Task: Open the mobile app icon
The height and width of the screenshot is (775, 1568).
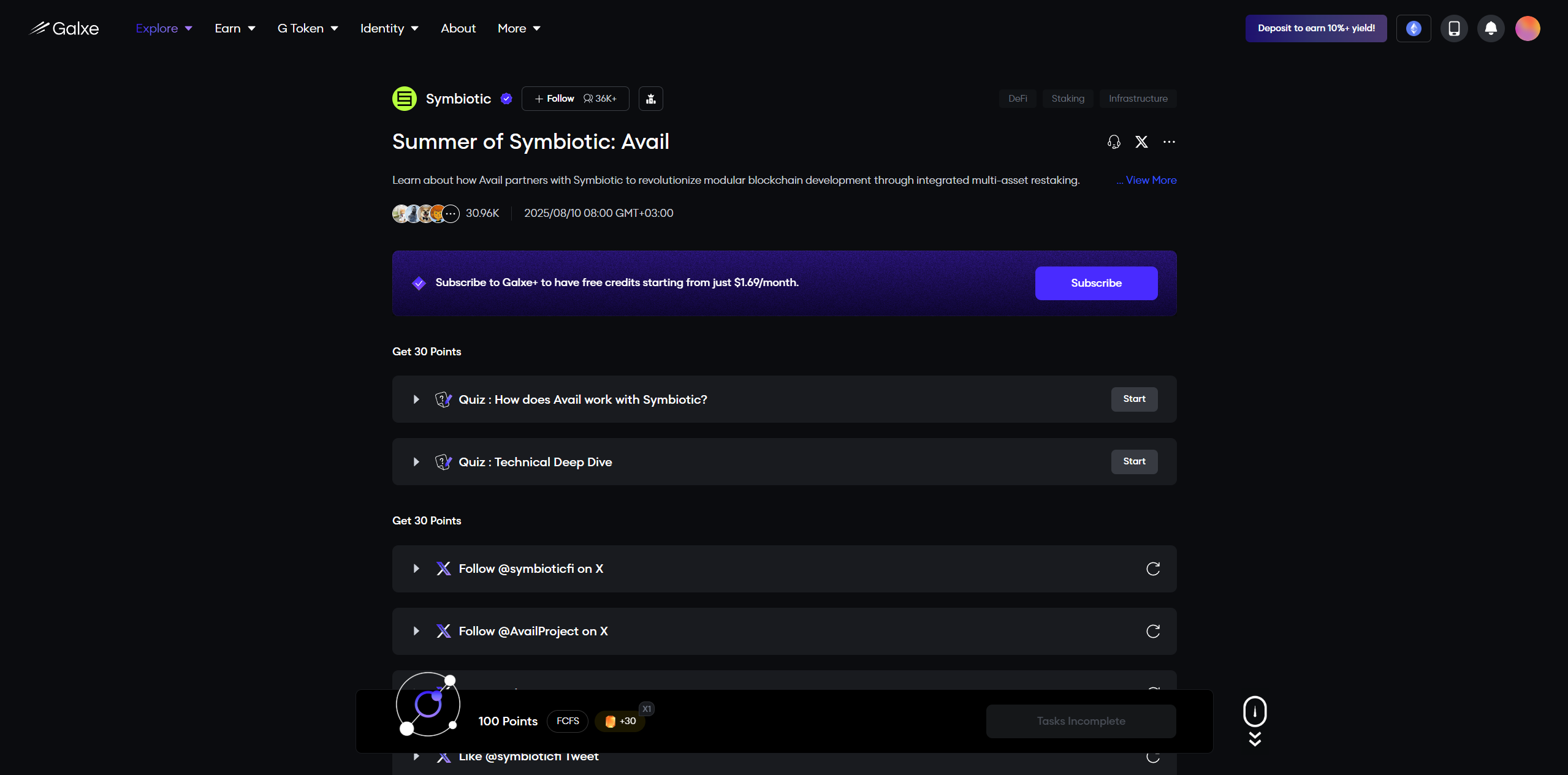Action: point(1454,29)
